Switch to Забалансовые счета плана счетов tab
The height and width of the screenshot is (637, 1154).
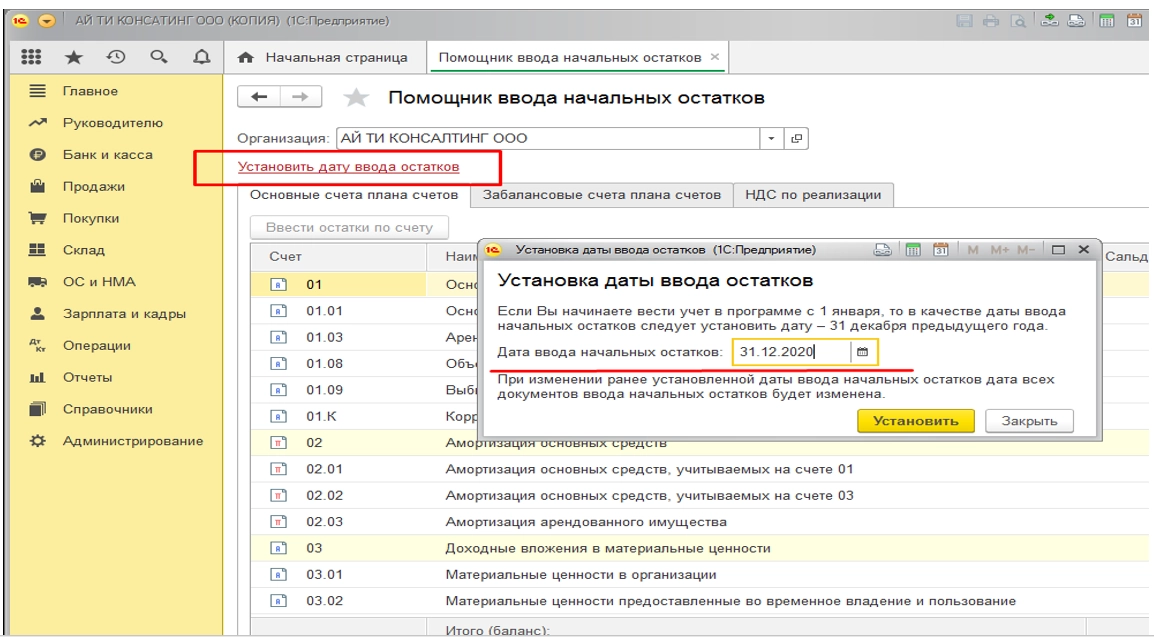tap(602, 195)
